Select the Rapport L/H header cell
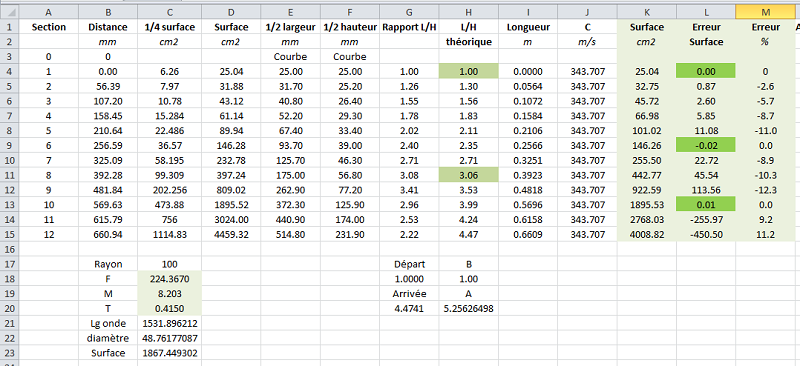 [x=409, y=27]
